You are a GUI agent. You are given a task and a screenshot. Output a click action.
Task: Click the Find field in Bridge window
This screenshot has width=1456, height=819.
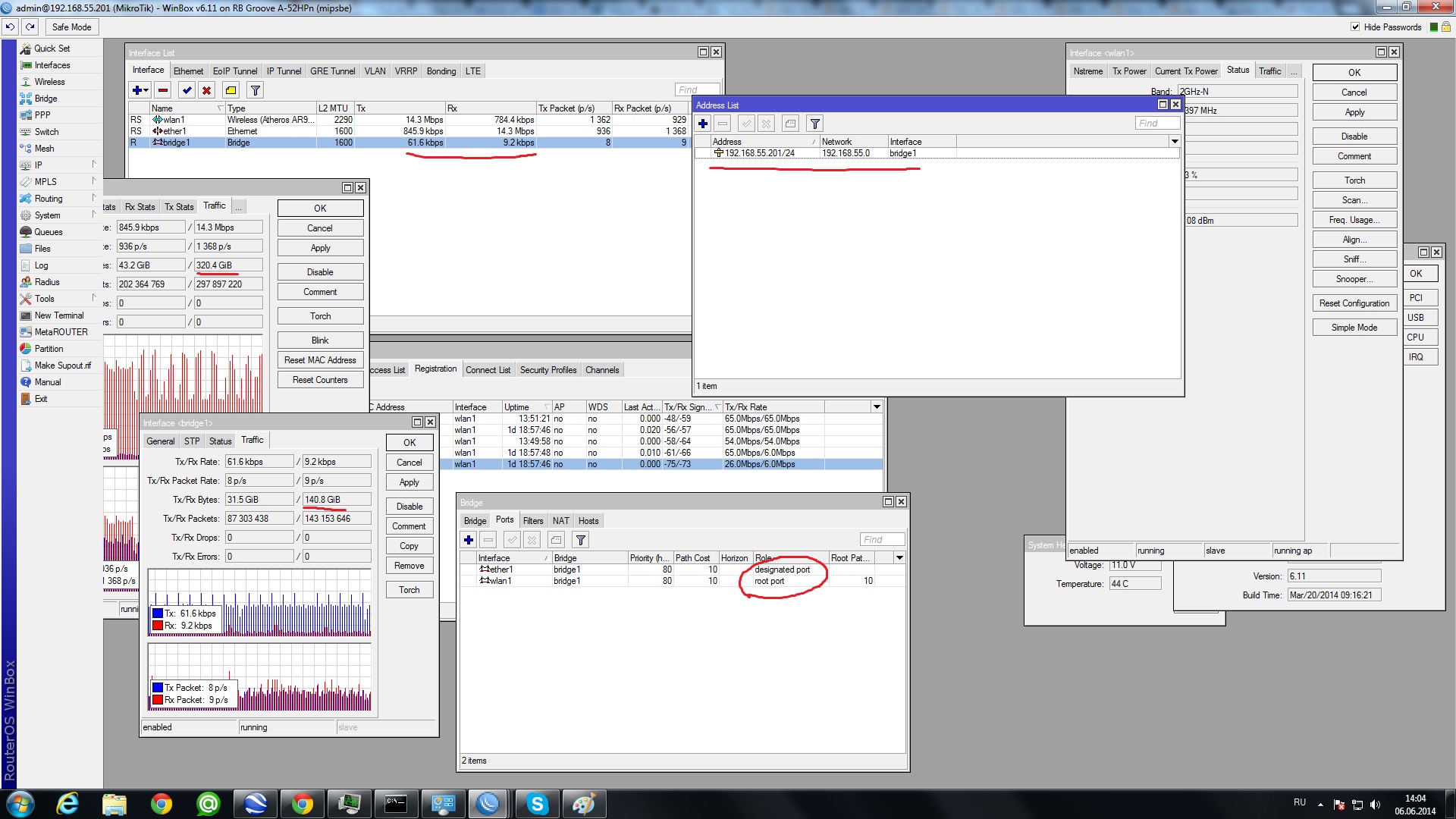pyautogui.click(x=883, y=539)
